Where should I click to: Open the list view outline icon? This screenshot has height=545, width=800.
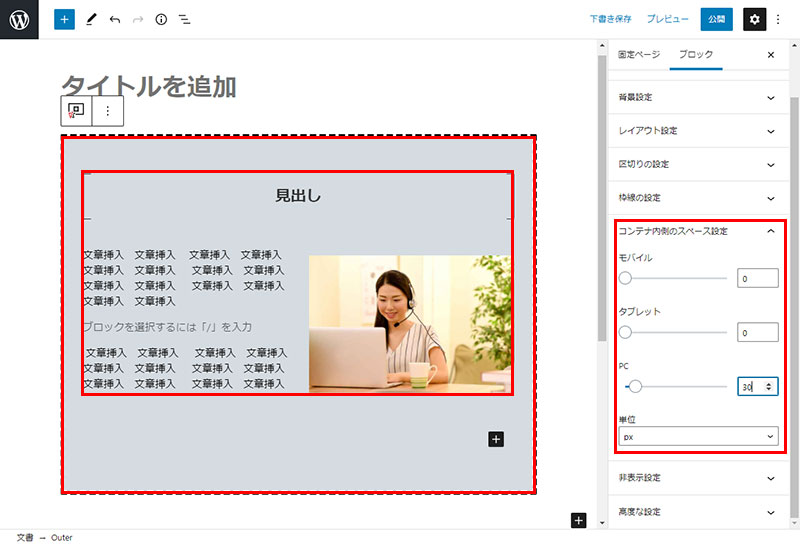pos(184,19)
